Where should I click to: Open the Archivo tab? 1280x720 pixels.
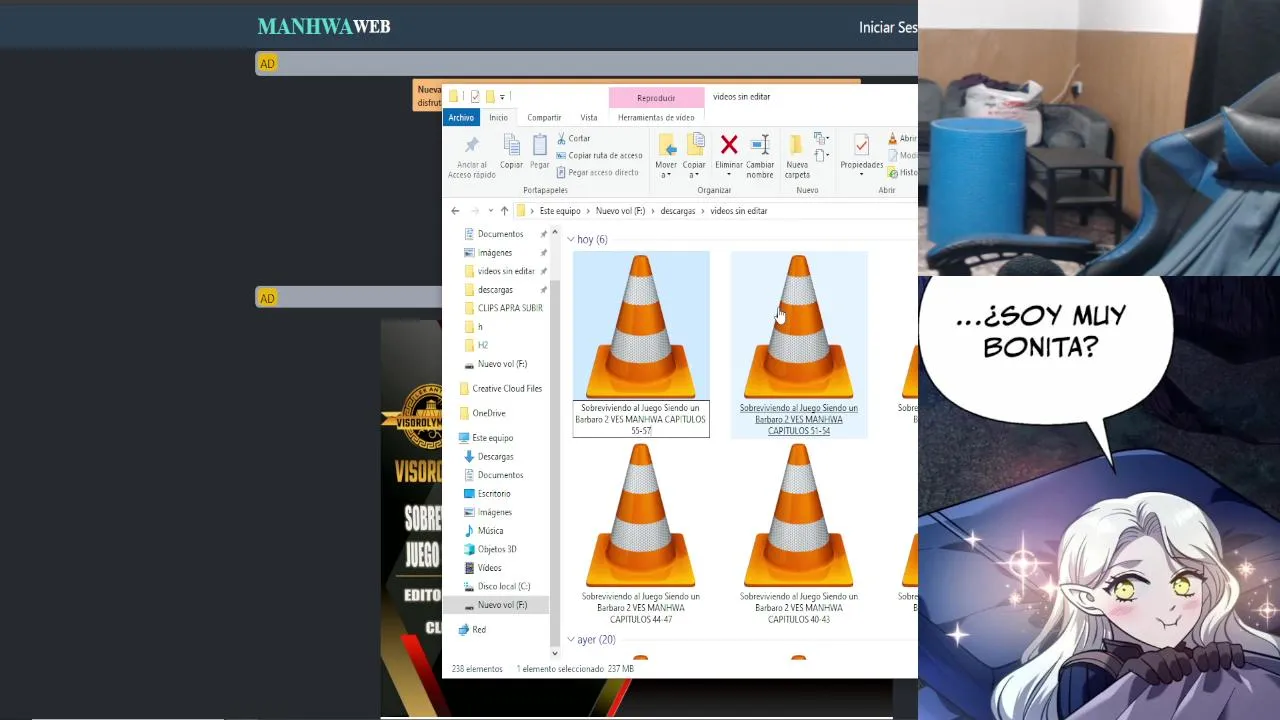pyautogui.click(x=461, y=118)
